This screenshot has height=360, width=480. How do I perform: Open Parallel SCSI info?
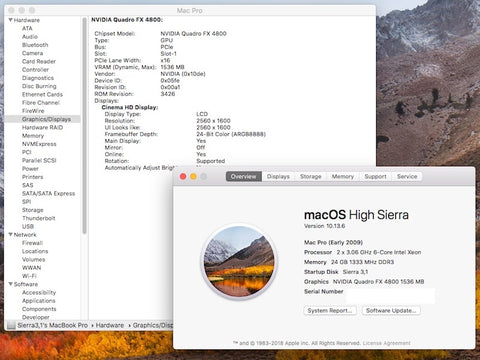point(39,160)
